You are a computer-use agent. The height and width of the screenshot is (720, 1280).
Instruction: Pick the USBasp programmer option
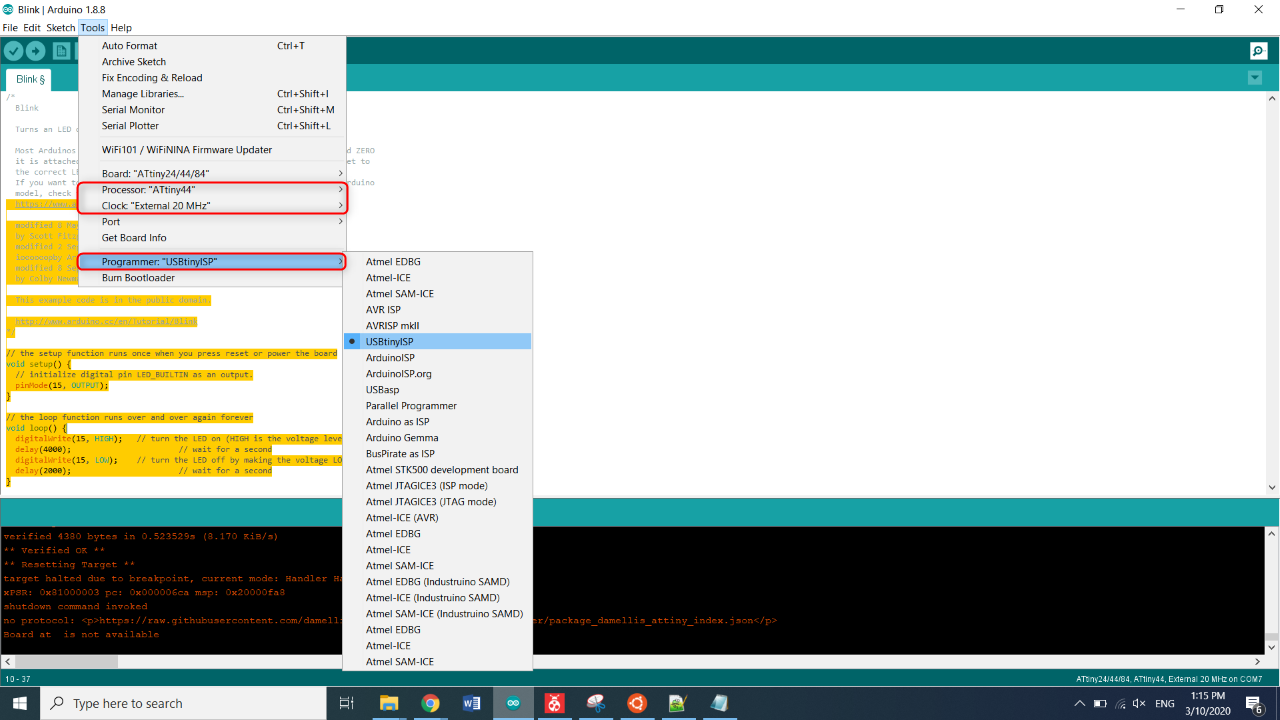tap(437, 390)
